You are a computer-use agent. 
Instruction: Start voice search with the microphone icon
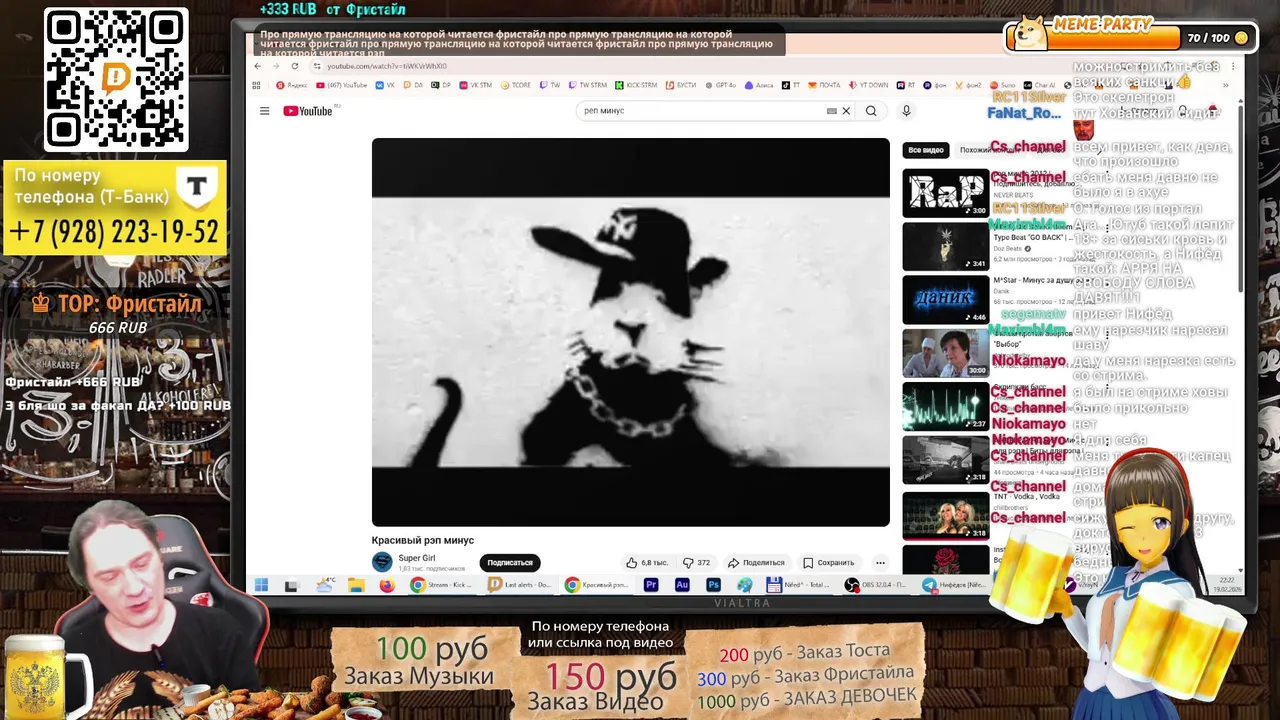tap(906, 111)
